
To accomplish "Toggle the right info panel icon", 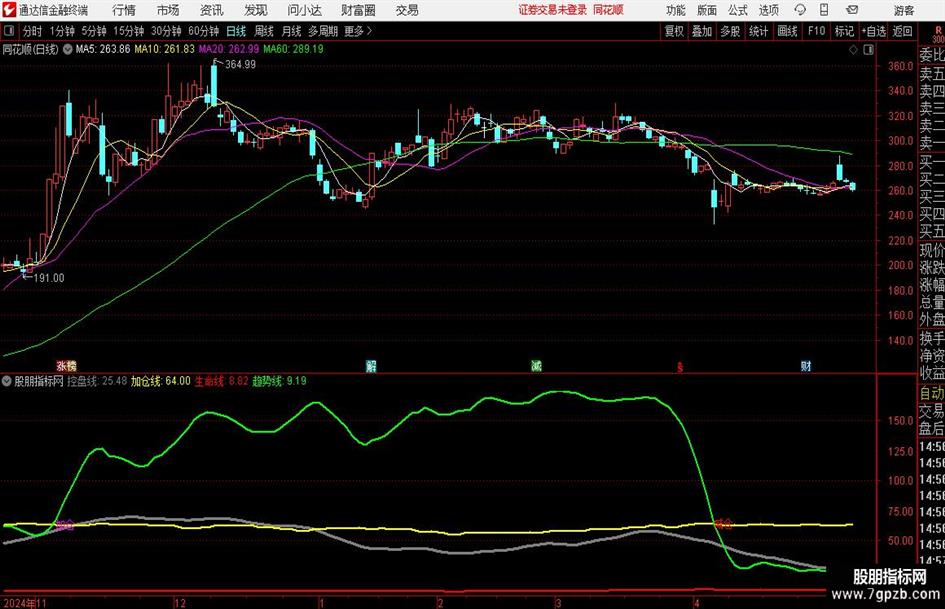I will click(868, 50).
